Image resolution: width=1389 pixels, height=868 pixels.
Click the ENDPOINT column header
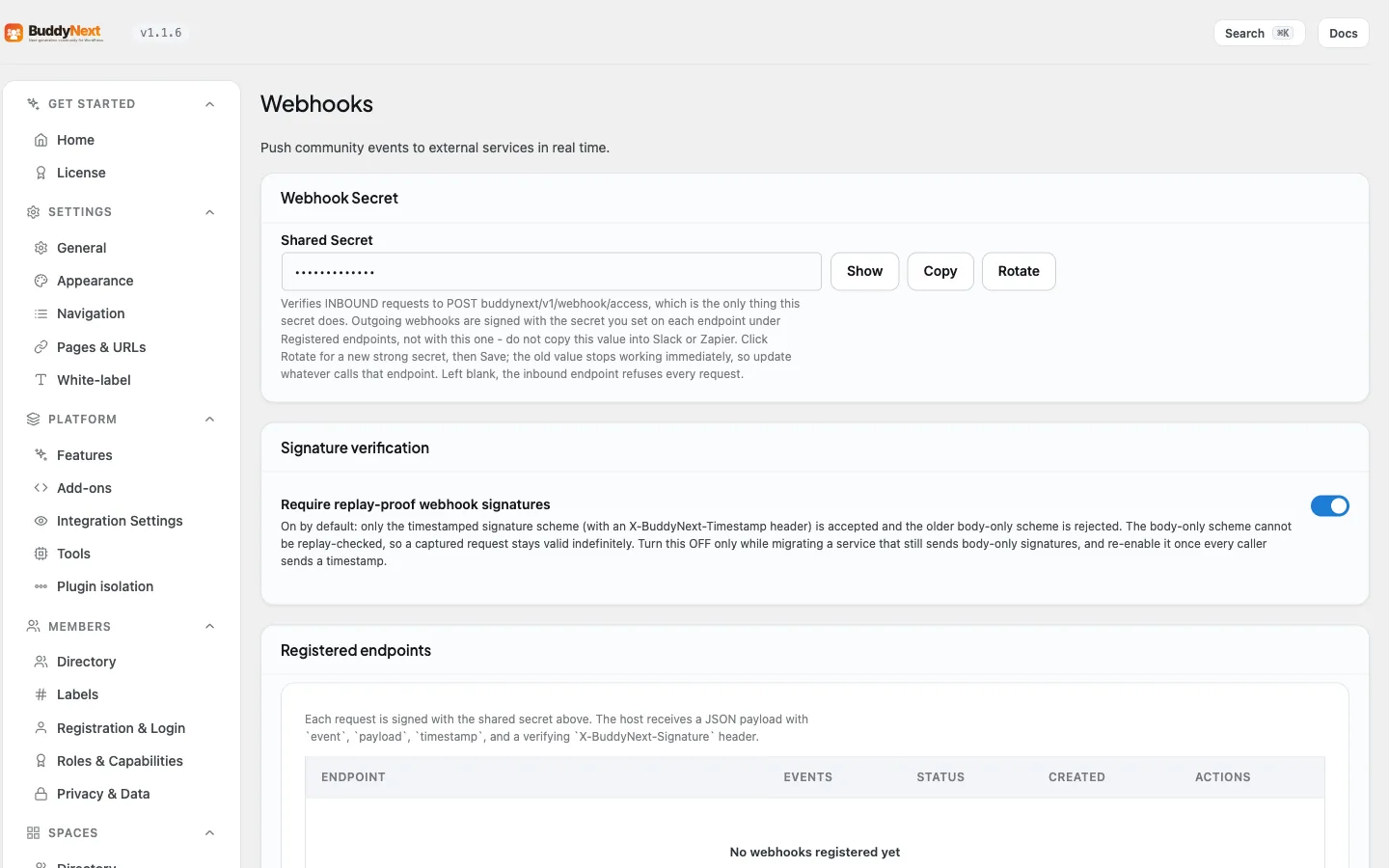pyautogui.click(x=353, y=777)
